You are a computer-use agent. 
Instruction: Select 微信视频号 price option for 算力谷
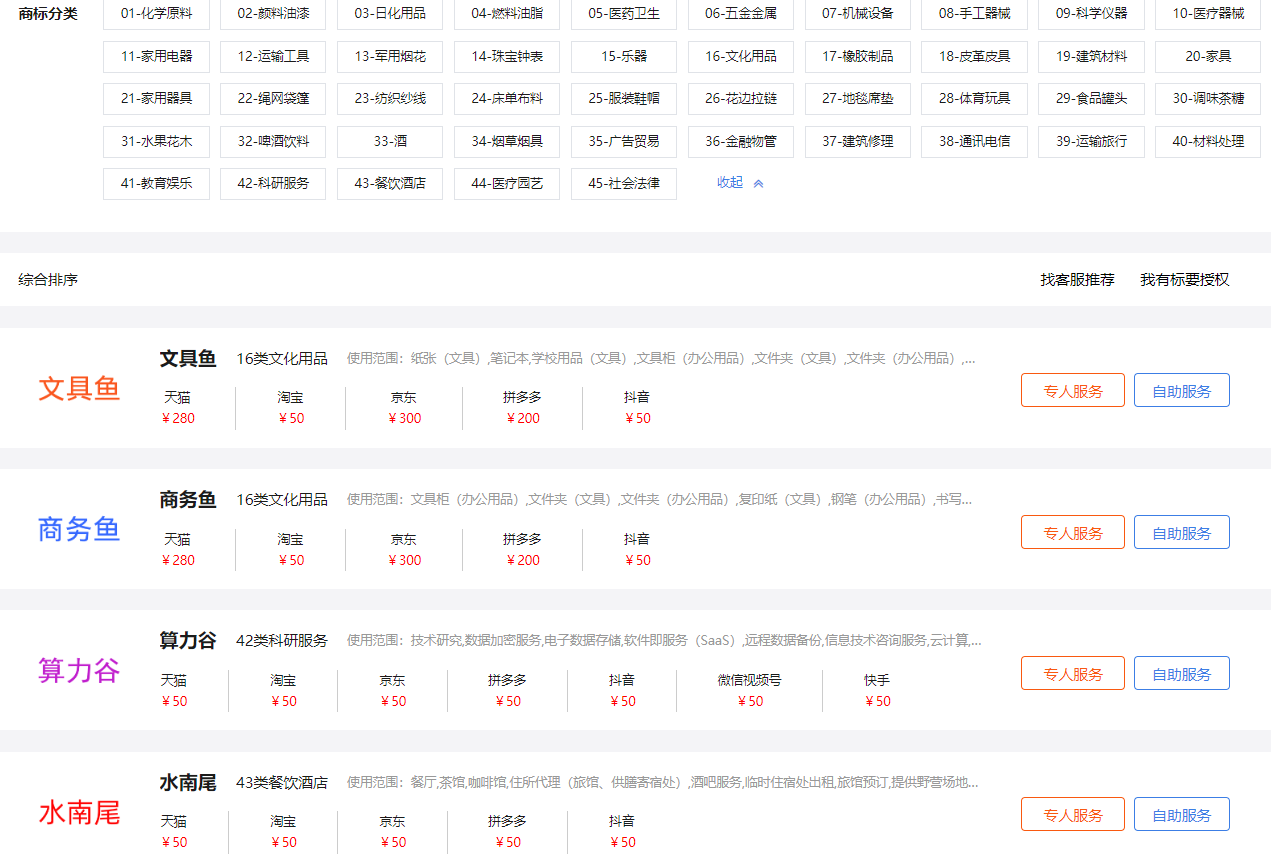click(x=749, y=690)
